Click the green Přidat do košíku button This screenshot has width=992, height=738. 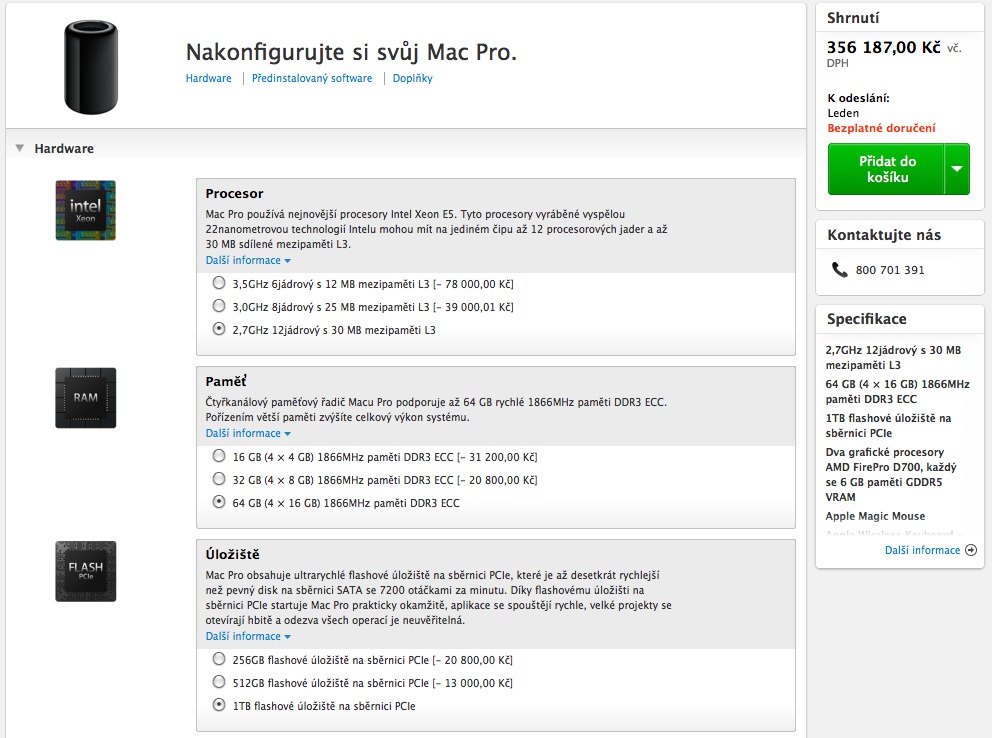(886, 169)
